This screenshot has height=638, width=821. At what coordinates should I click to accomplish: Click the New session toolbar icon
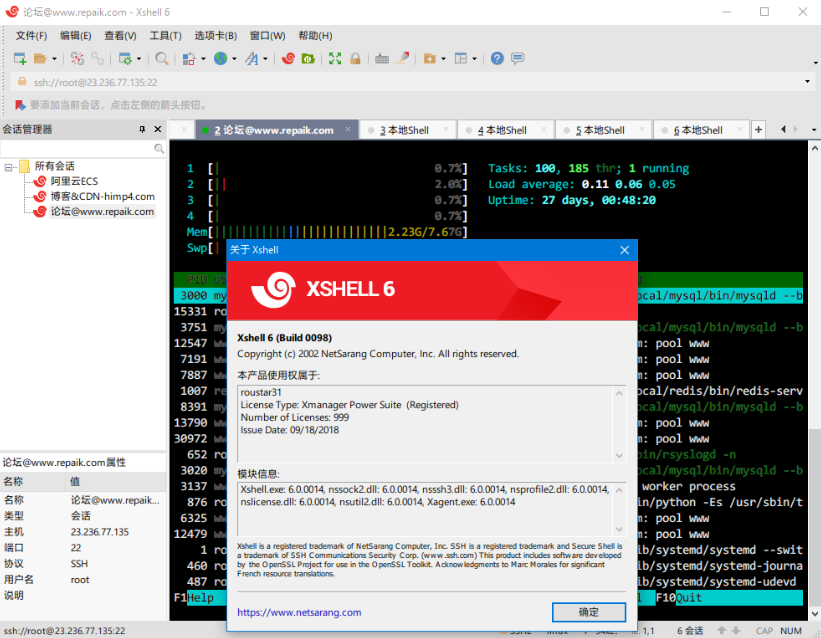tap(20, 59)
